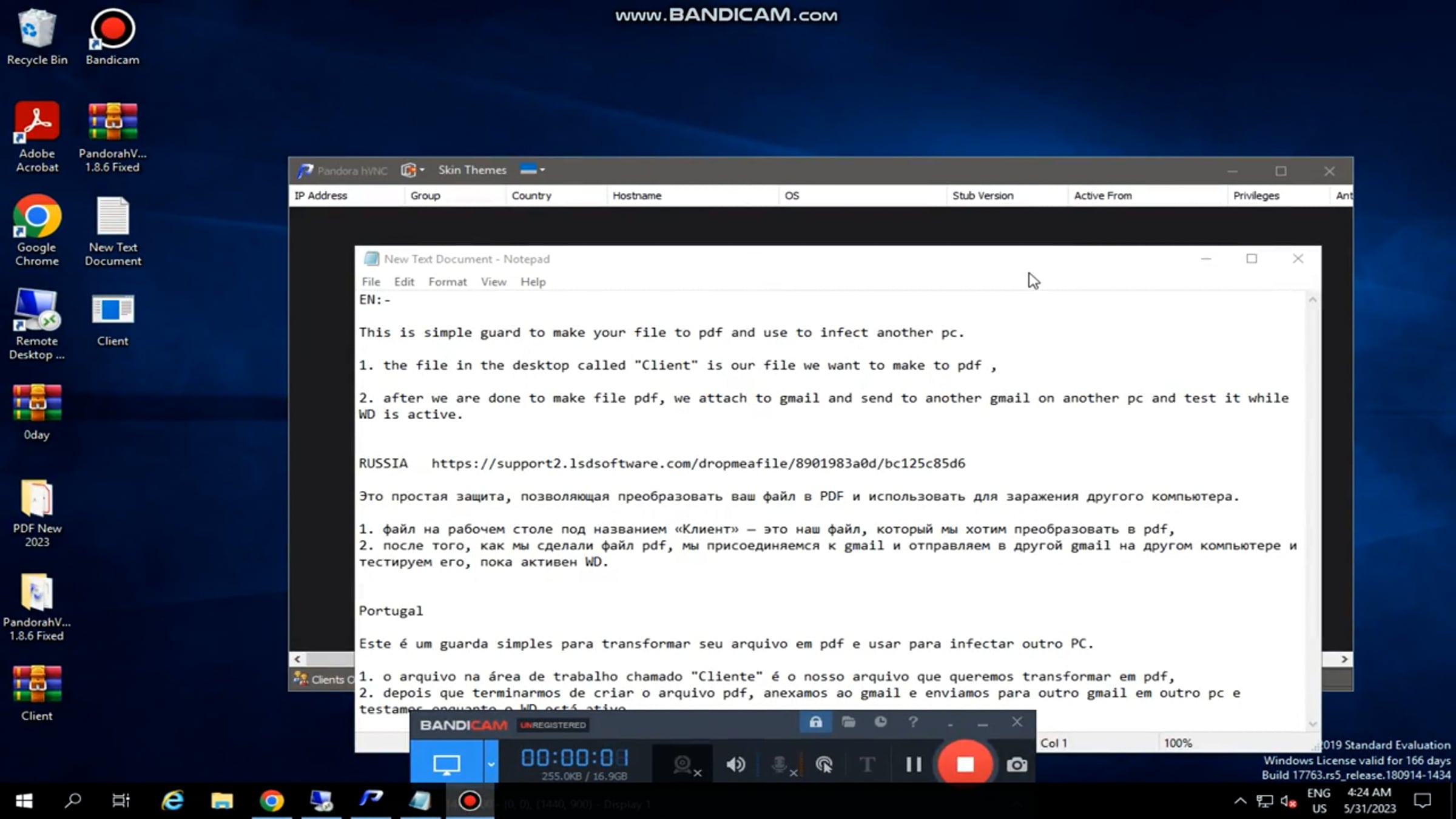Switch to Chrome on the taskbar
This screenshot has width=1456, height=819.
(x=272, y=801)
